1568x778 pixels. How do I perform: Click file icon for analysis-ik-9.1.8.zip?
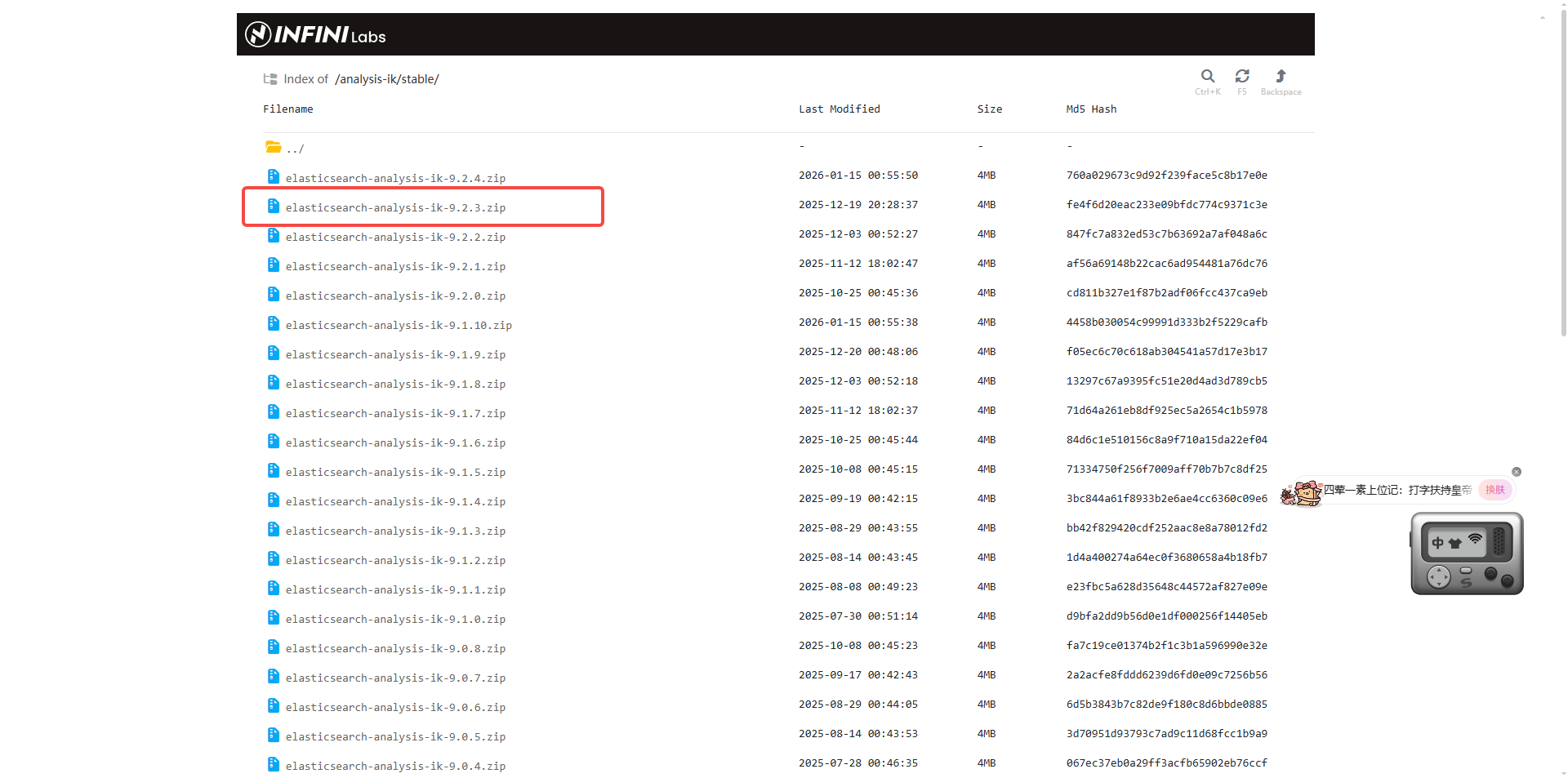click(x=274, y=382)
